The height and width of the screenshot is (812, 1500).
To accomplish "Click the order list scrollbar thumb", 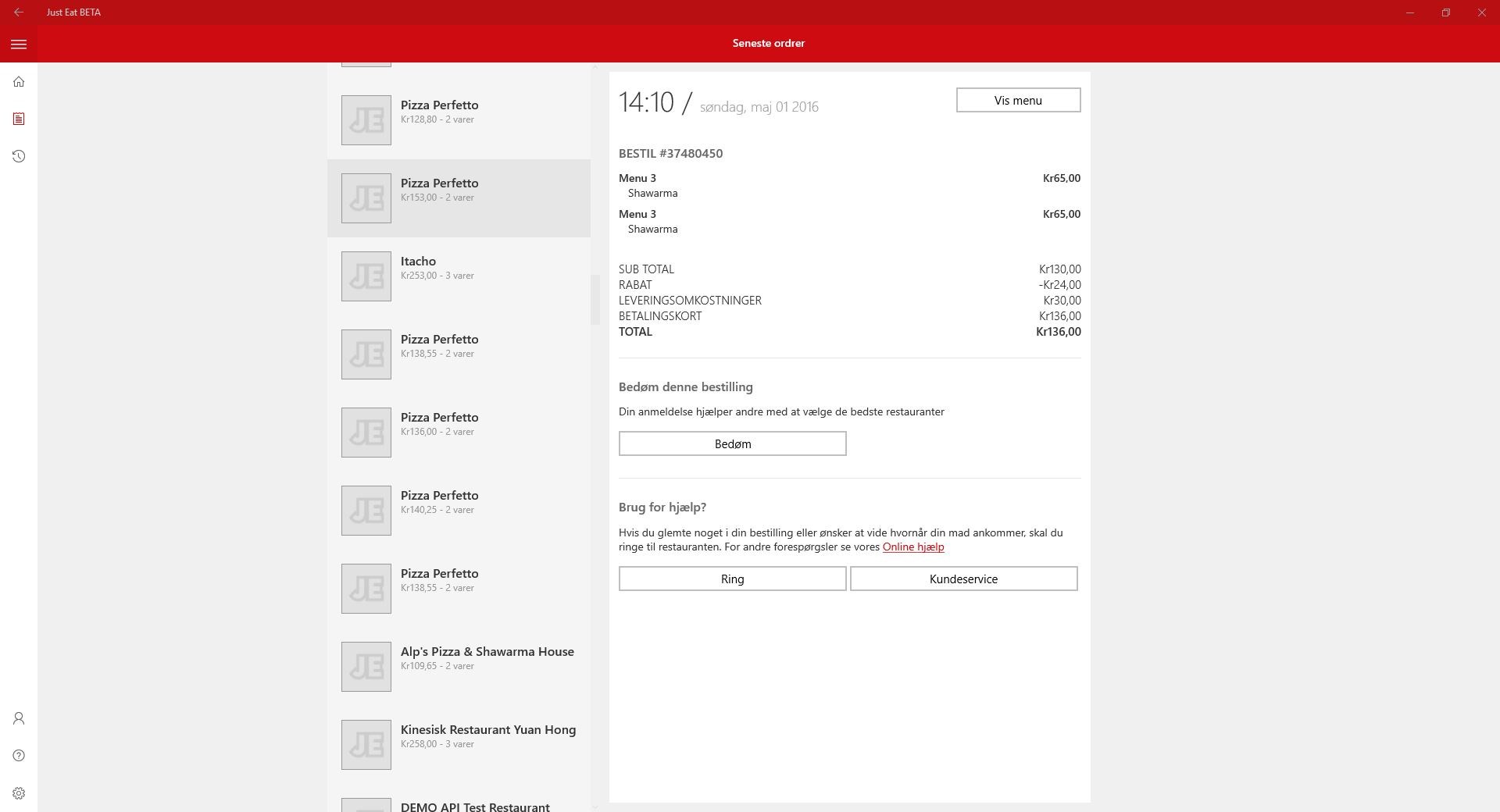I will (x=595, y=300).
